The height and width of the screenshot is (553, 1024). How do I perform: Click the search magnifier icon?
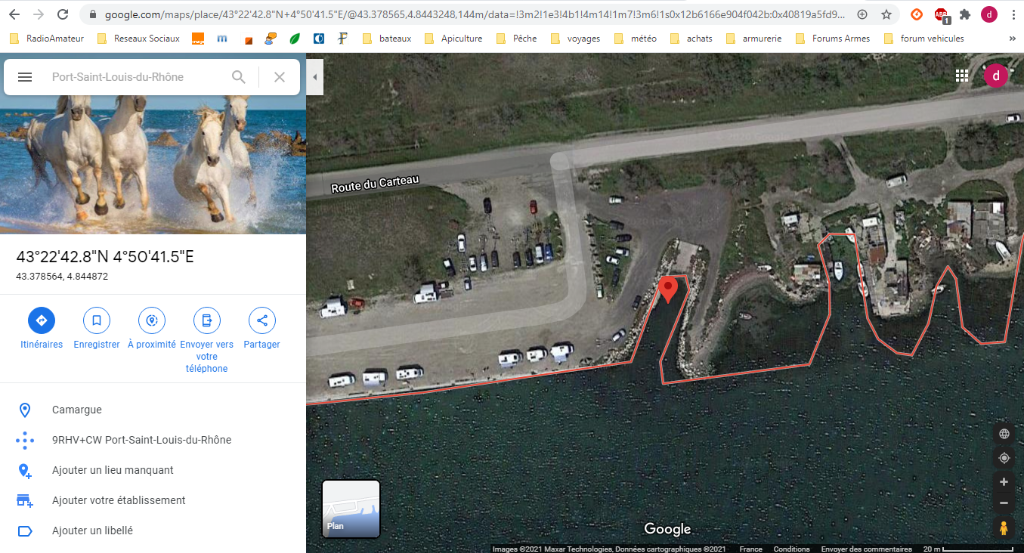(x=238, y=77)
